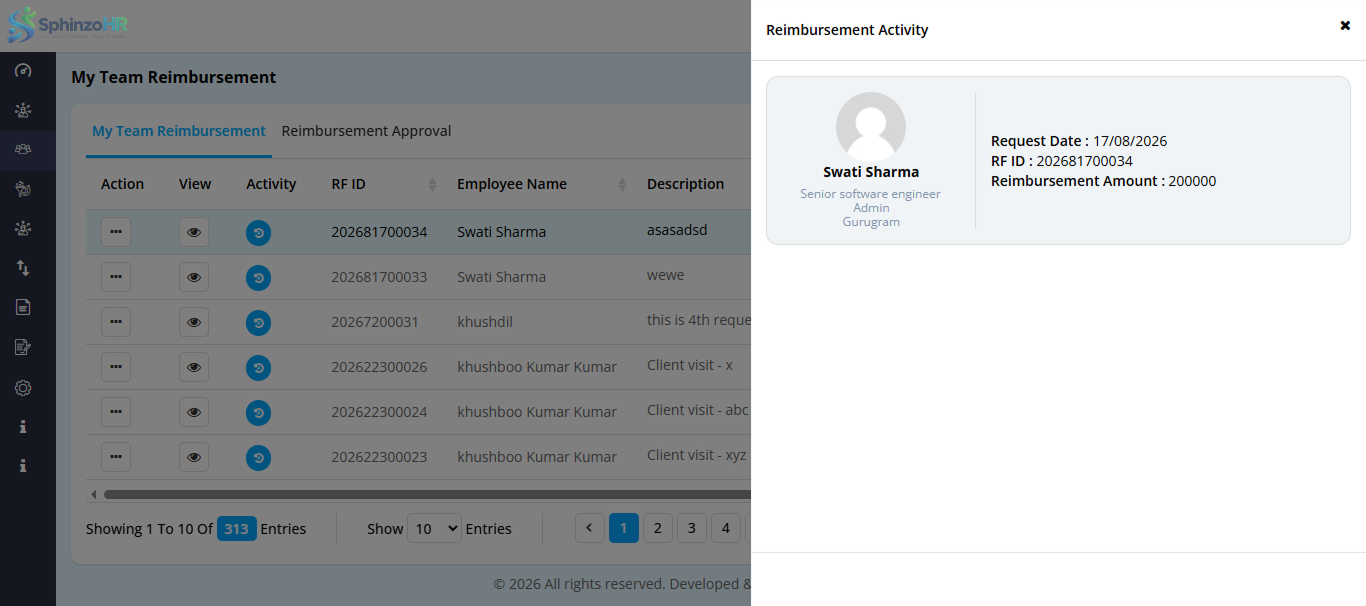Close the Reimbursement Activity panel
Image resolution: width=1366 pixels, height=606 pixels.
1345,26
